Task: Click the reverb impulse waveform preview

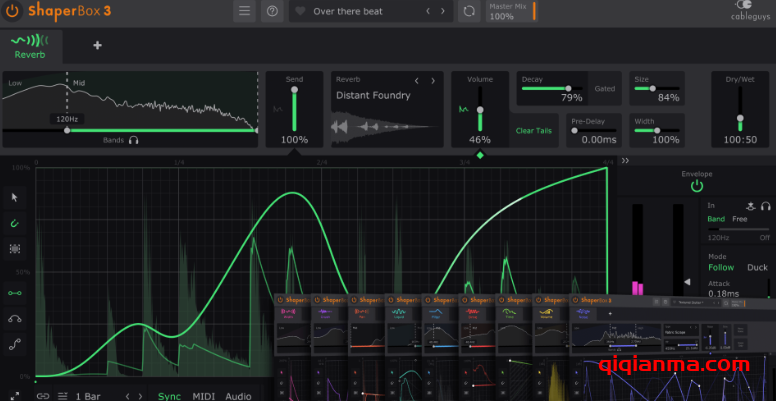Action: point(385,127)
